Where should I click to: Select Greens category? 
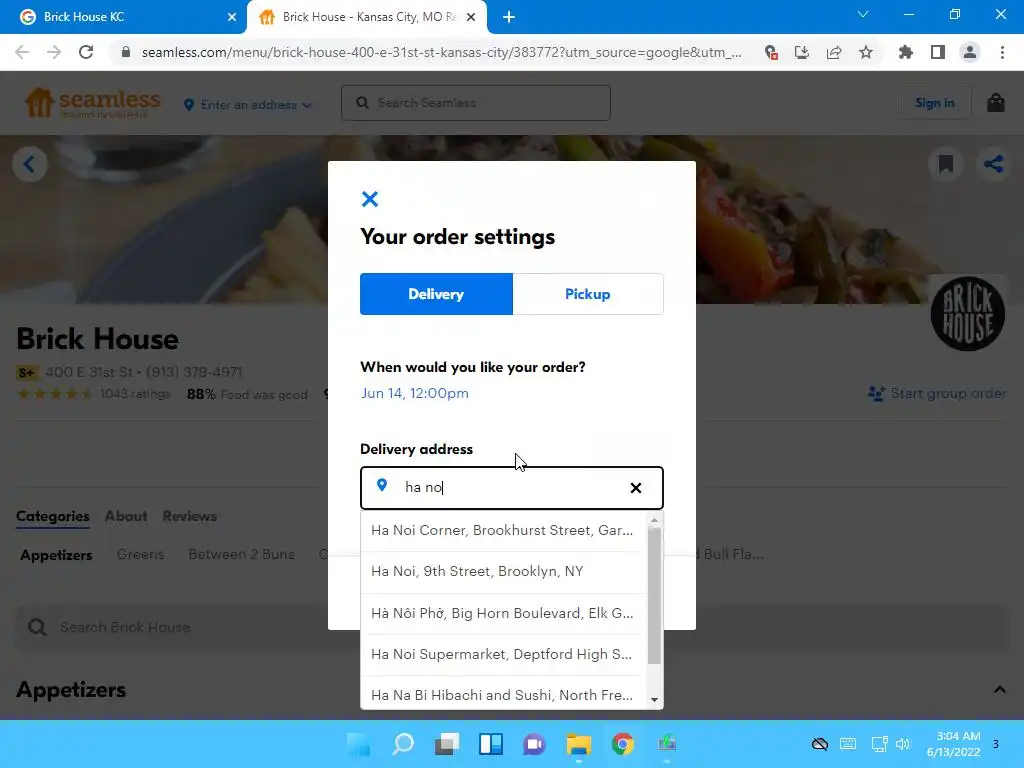(x=140, y=554)
